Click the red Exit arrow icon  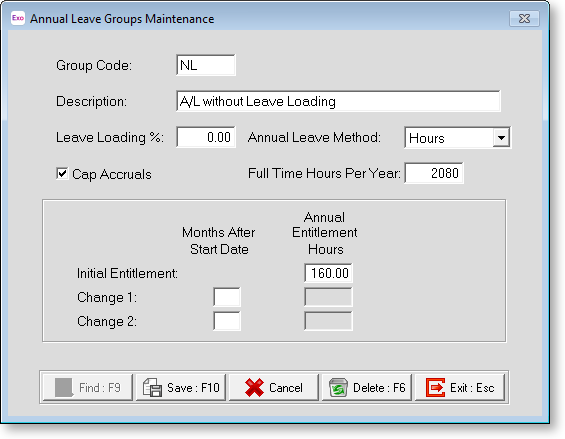point(436,388)
